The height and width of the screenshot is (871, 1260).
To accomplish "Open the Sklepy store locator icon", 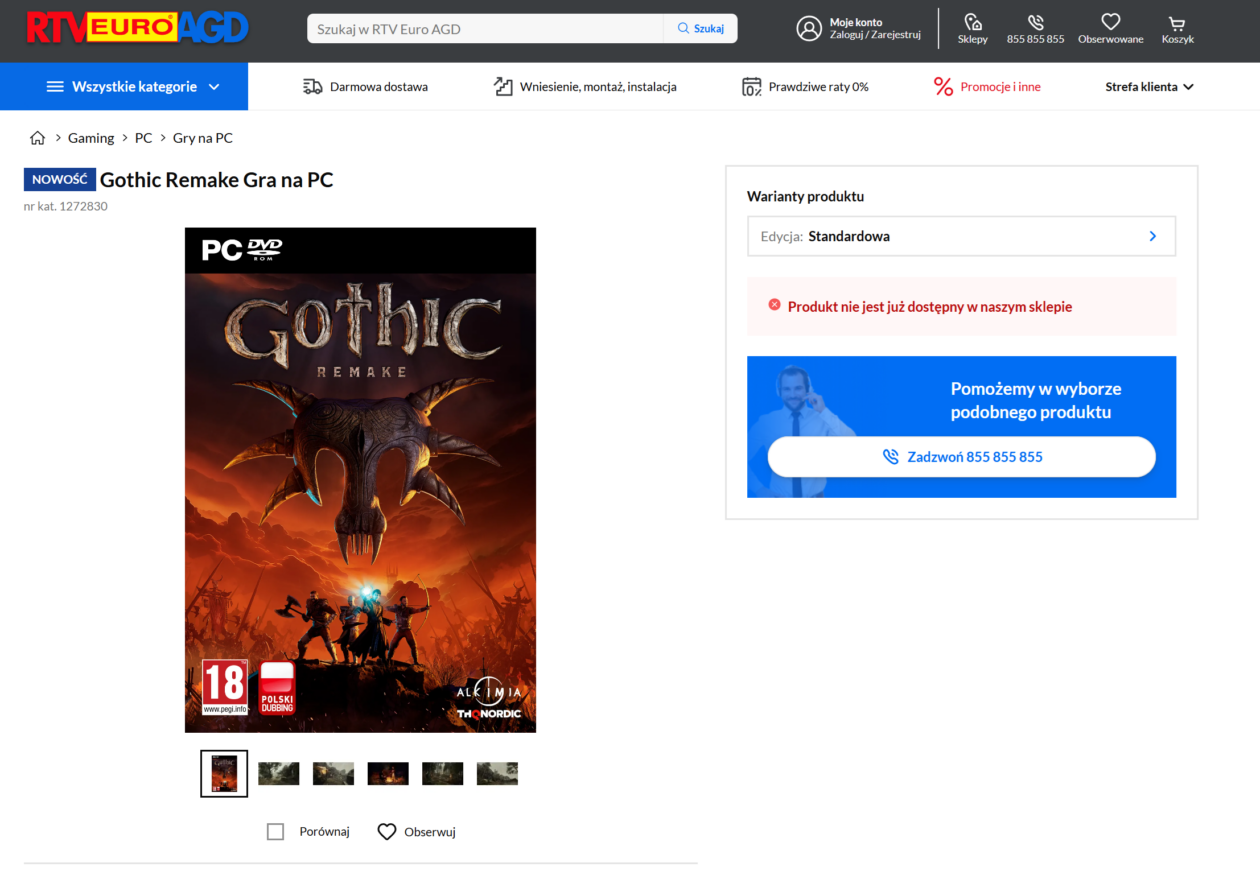I will 972,22.
